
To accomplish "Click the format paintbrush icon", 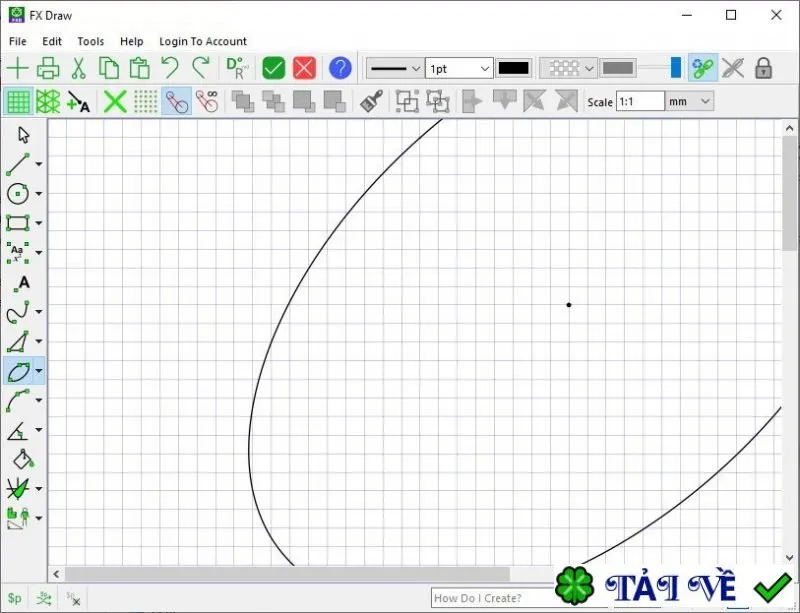I will (x=371, y=101).
